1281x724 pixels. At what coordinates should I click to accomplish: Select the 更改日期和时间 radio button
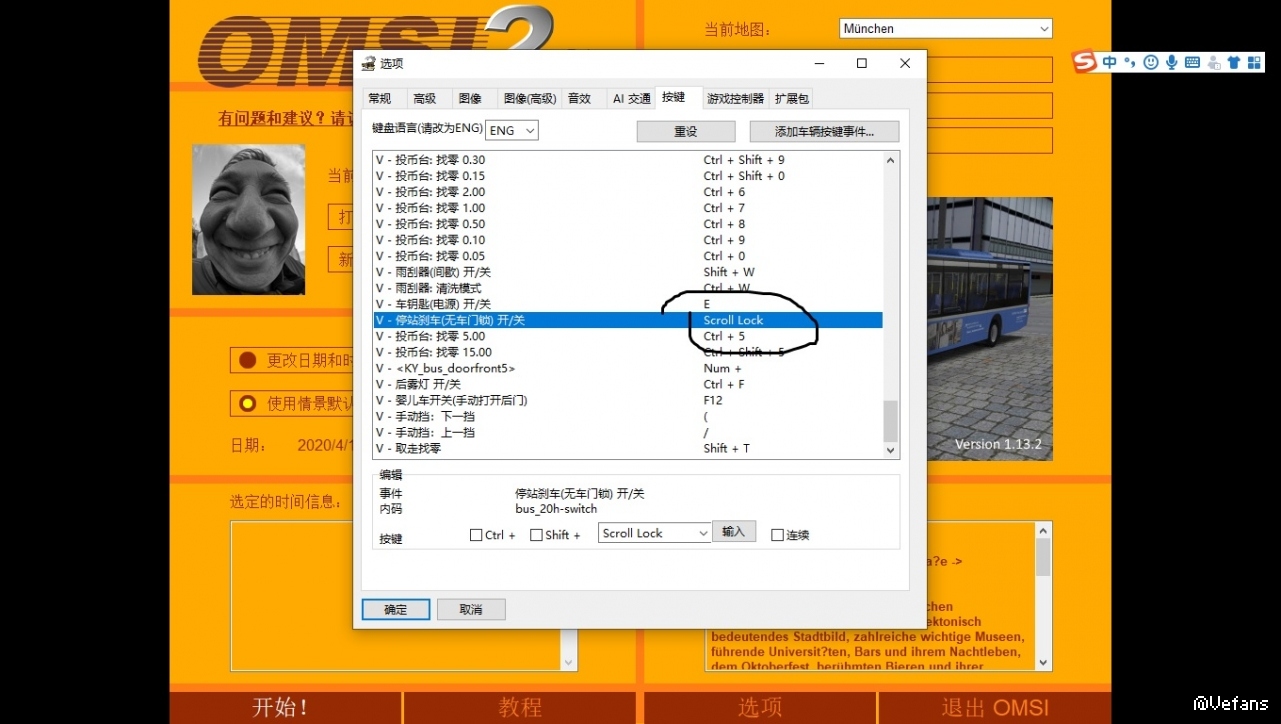pyautogui.click(x=247, y=360)
